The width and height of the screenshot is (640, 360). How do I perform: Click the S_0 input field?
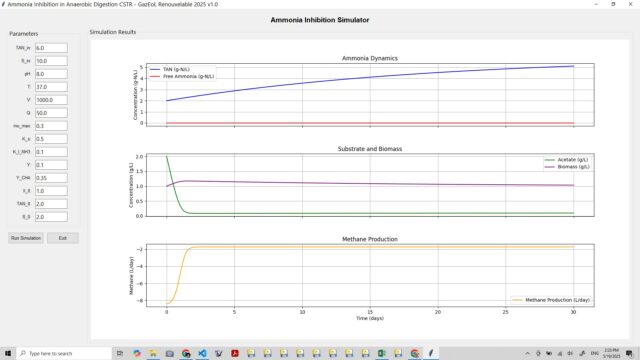tap(51, 217)
